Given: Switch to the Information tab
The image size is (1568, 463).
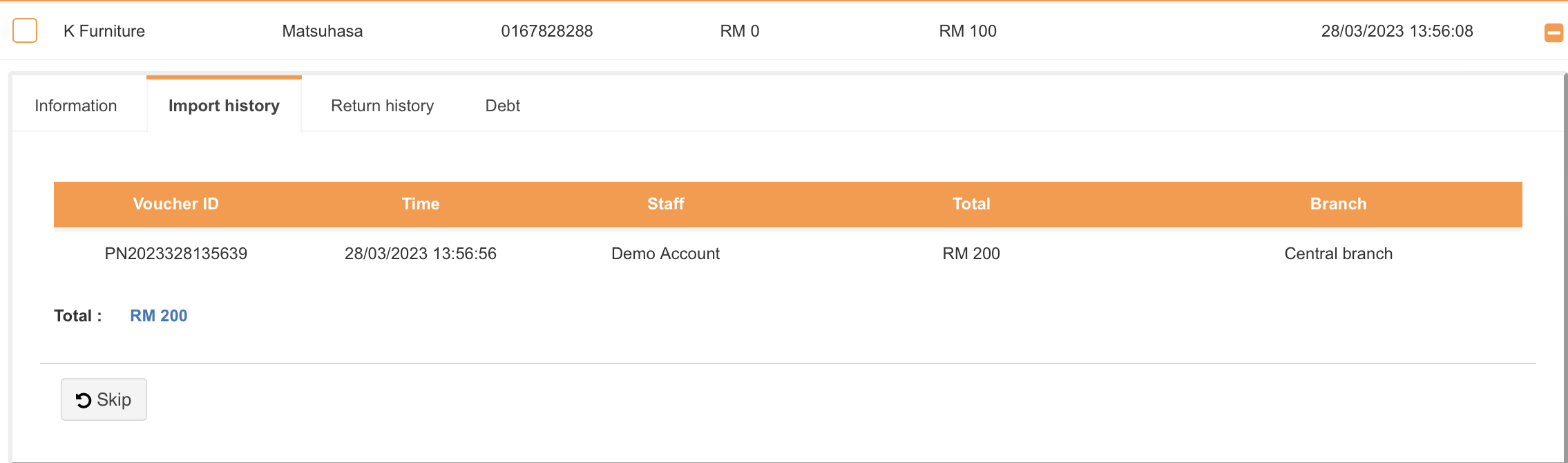Looking at the screenshot, I should [x=76, y=106].
